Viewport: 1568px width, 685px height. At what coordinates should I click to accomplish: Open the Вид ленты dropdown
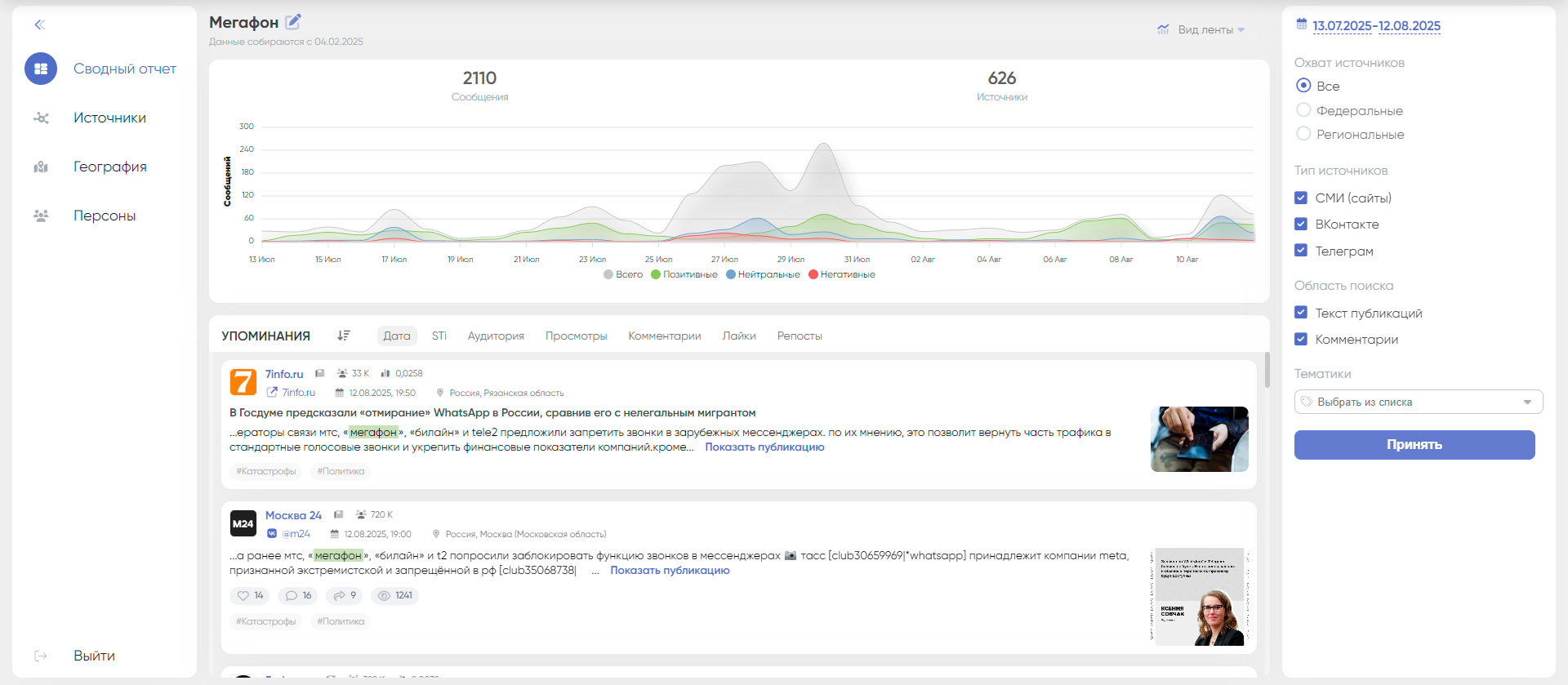(x=1205, y=29)
